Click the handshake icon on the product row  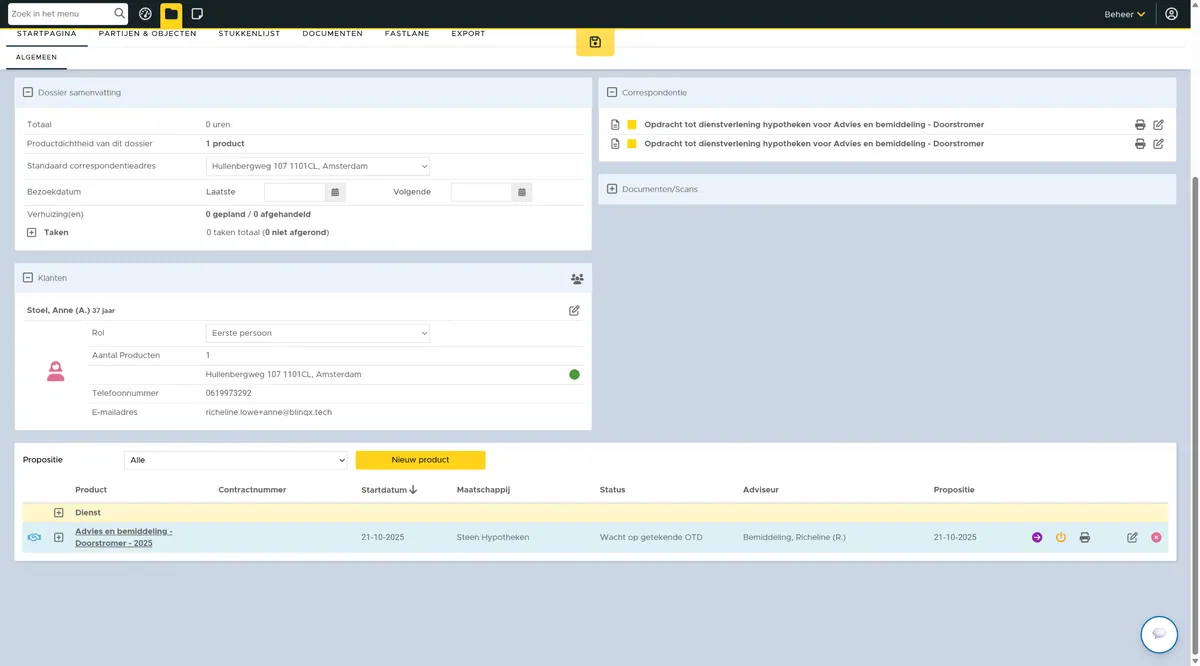coord(34,538)
